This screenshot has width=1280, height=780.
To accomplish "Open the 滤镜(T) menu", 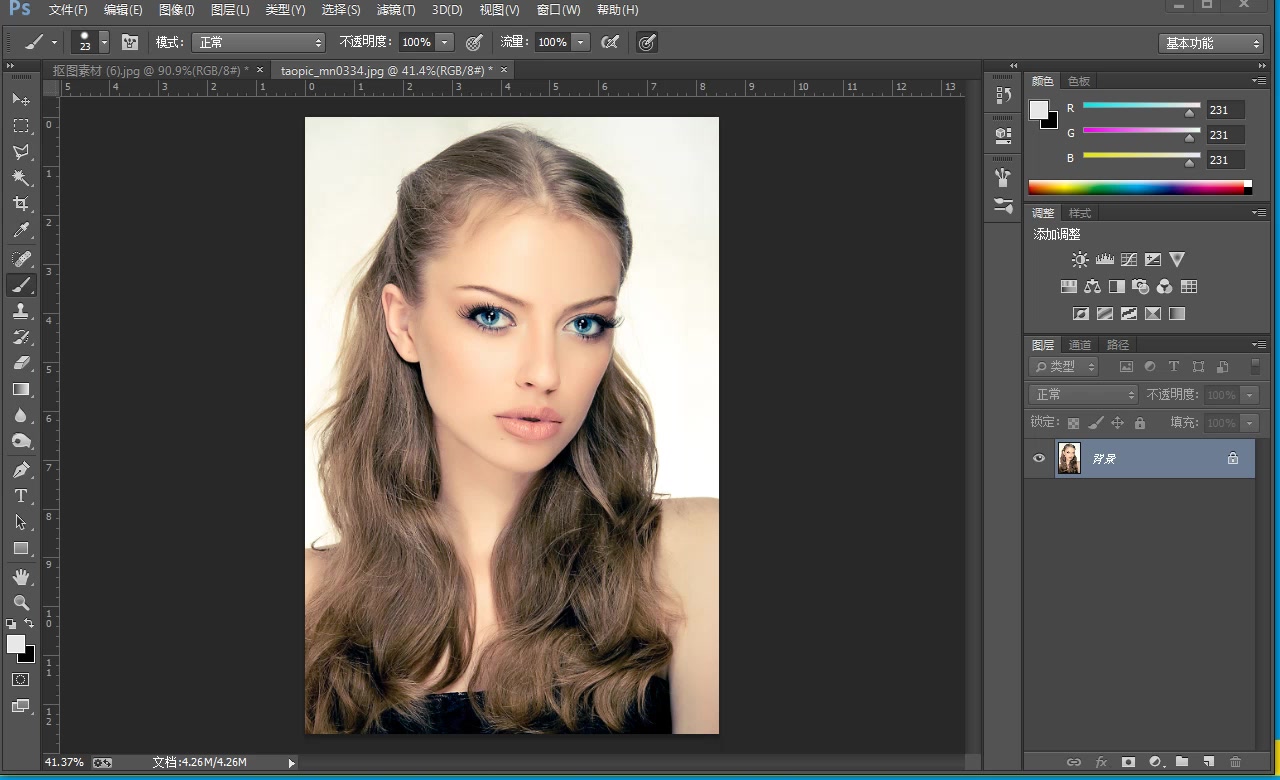I will point(396,10).
